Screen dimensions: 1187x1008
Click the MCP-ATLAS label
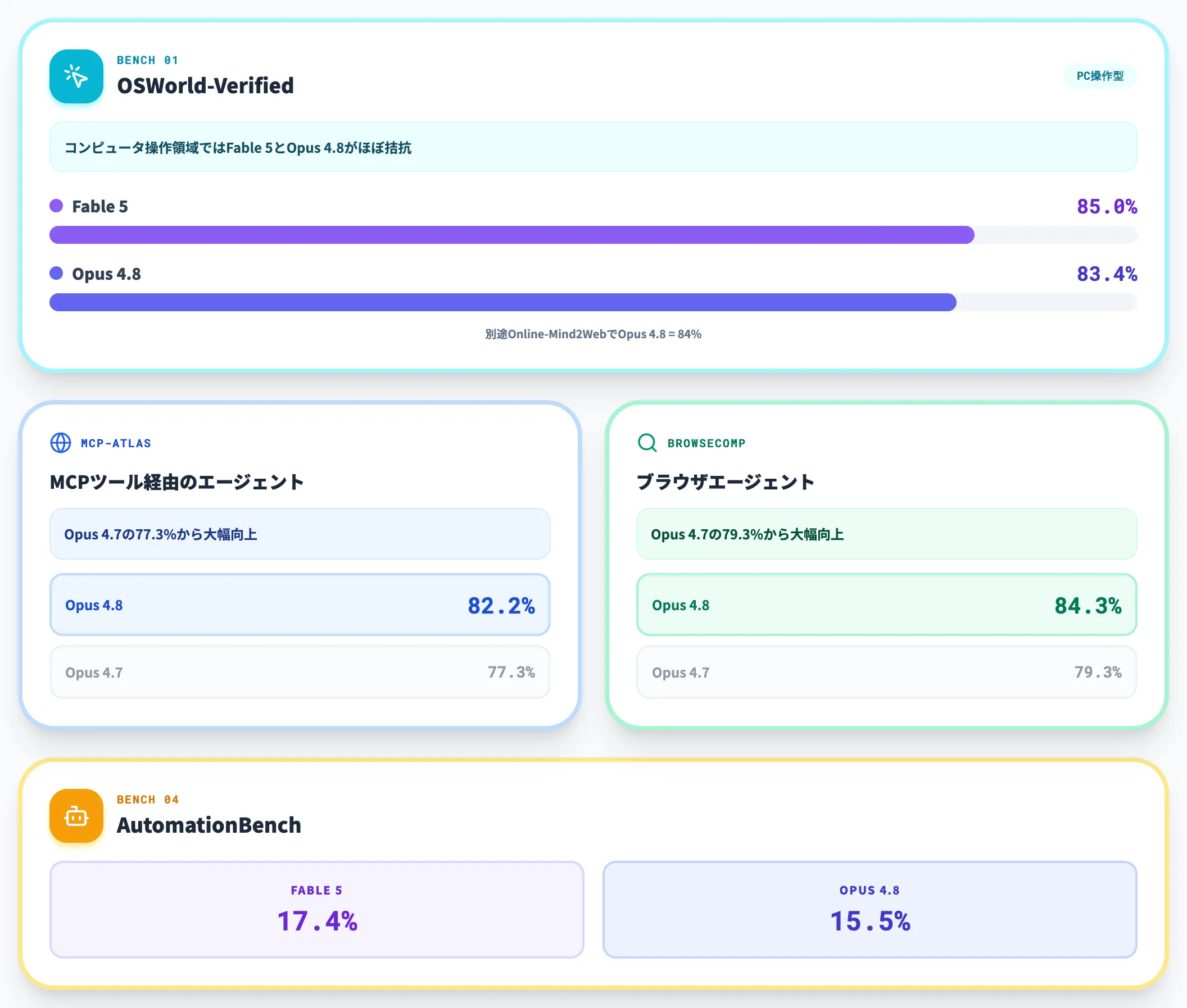click(x=116, y=443)
